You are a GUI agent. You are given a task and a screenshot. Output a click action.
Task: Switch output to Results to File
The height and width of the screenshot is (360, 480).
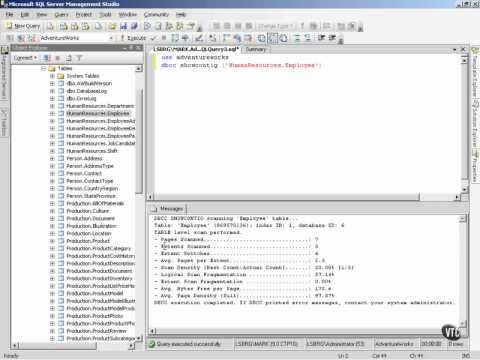tap(283, 38)
